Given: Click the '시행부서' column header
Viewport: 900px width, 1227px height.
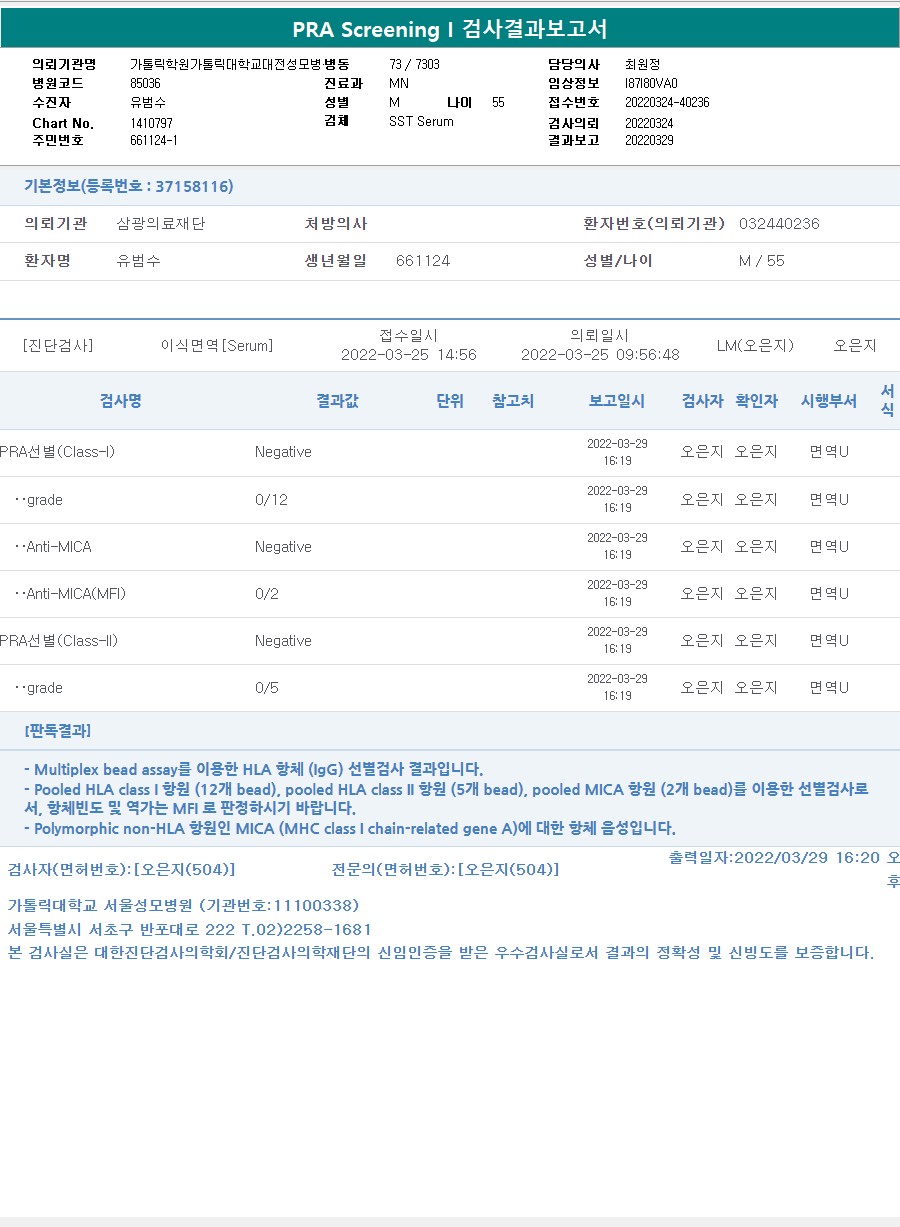Looking at the screenshot, I should click(829, 400).
